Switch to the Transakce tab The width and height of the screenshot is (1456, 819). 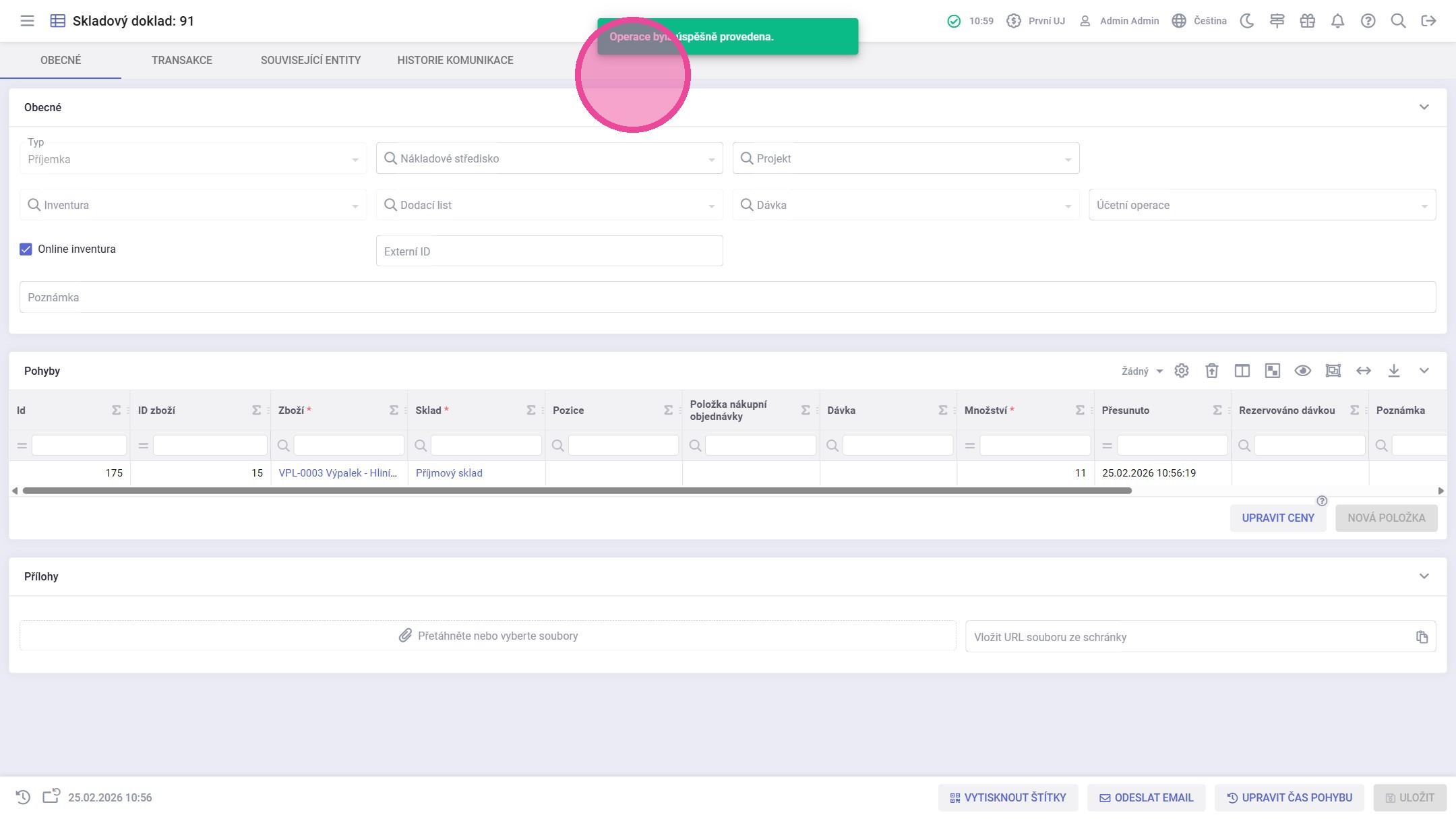click(182, 60)
